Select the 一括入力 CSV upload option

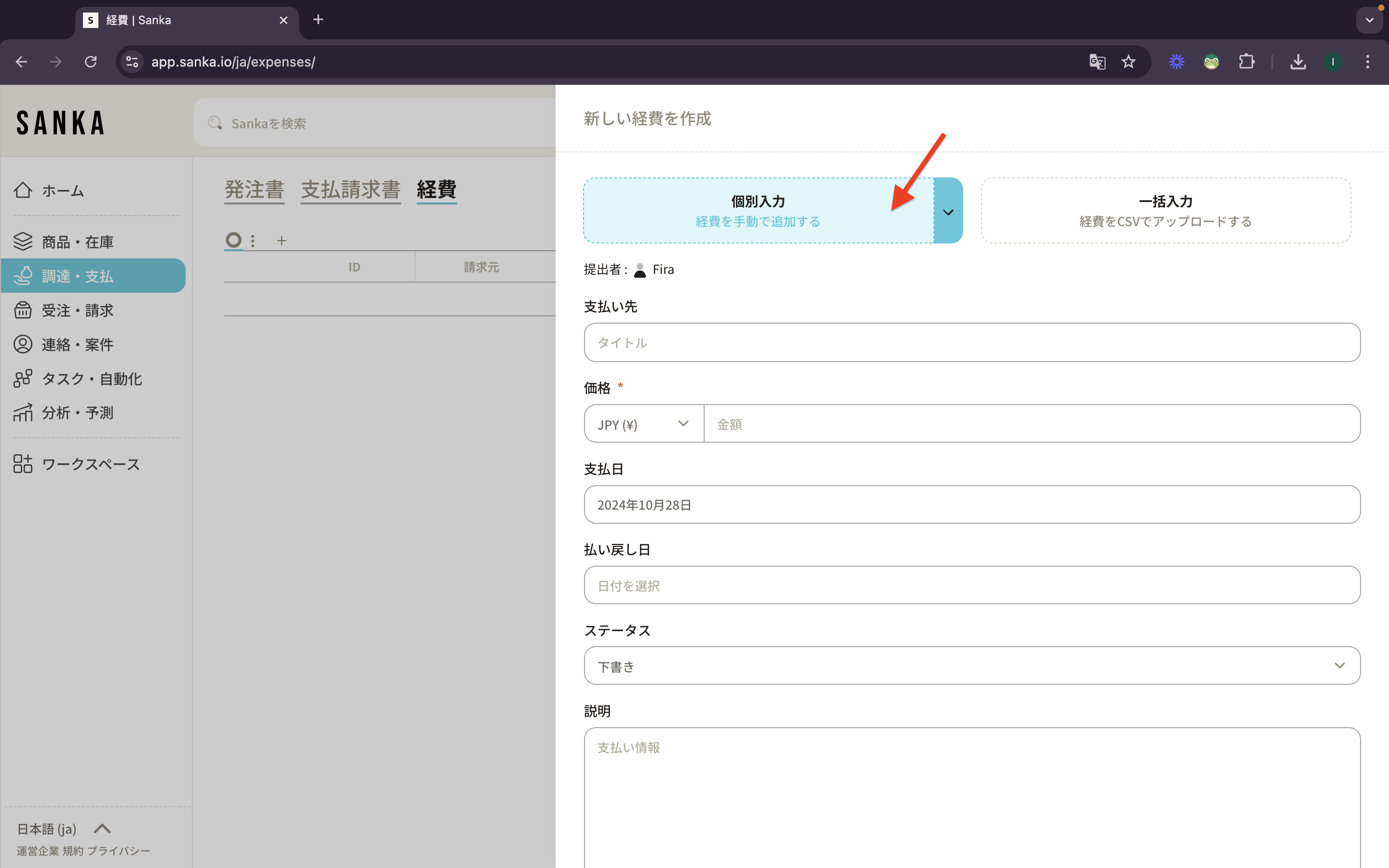(x=1165, y=211)
